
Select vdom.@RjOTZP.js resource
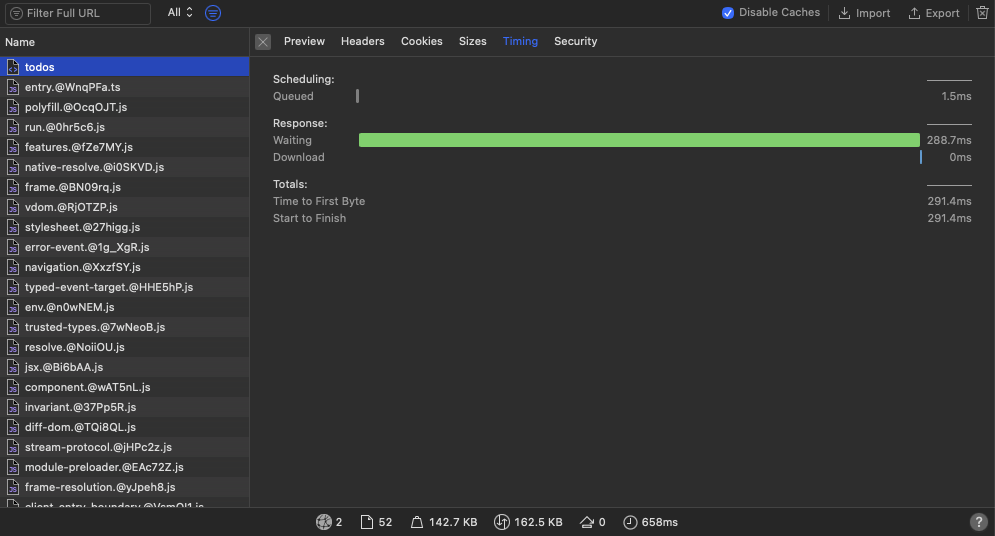tap(124, 207)
